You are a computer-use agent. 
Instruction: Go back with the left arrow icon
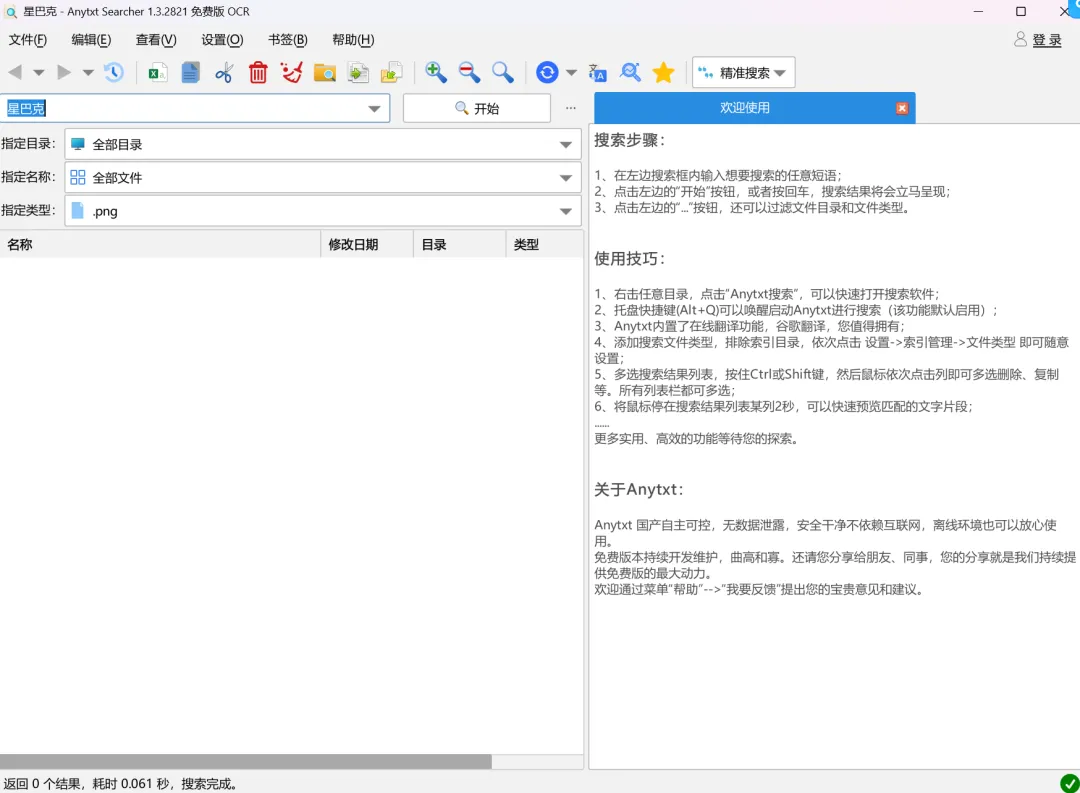click(x=15, y=72)
